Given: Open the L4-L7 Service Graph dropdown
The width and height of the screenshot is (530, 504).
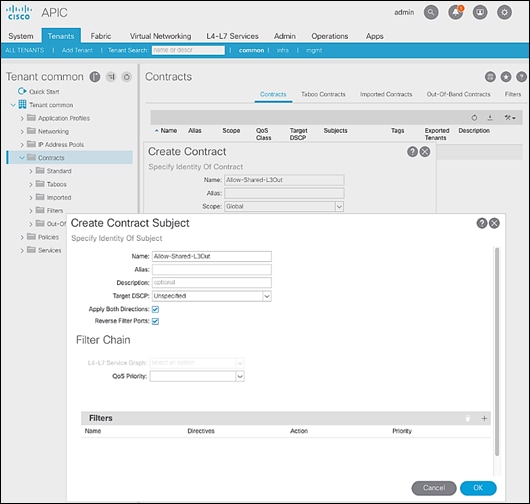Looking at the screenshot, I should [x=240, y=363].
